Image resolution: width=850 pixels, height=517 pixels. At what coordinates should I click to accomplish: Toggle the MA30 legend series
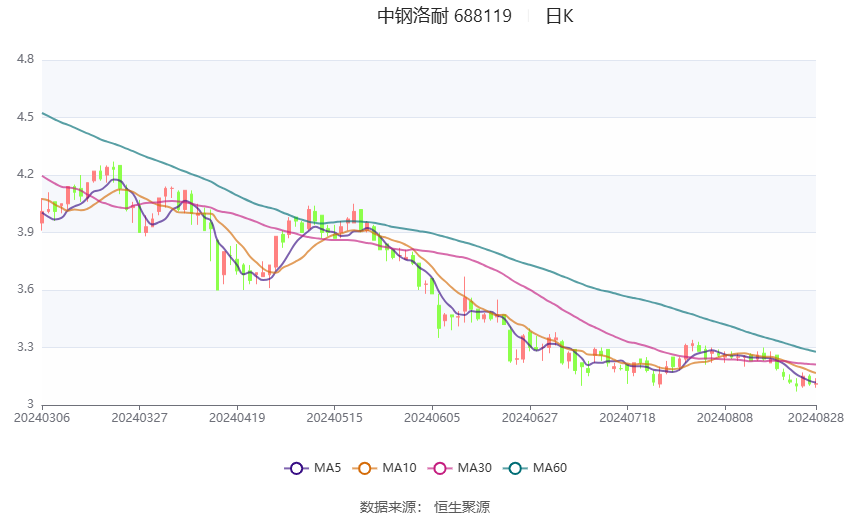point(460,468)
